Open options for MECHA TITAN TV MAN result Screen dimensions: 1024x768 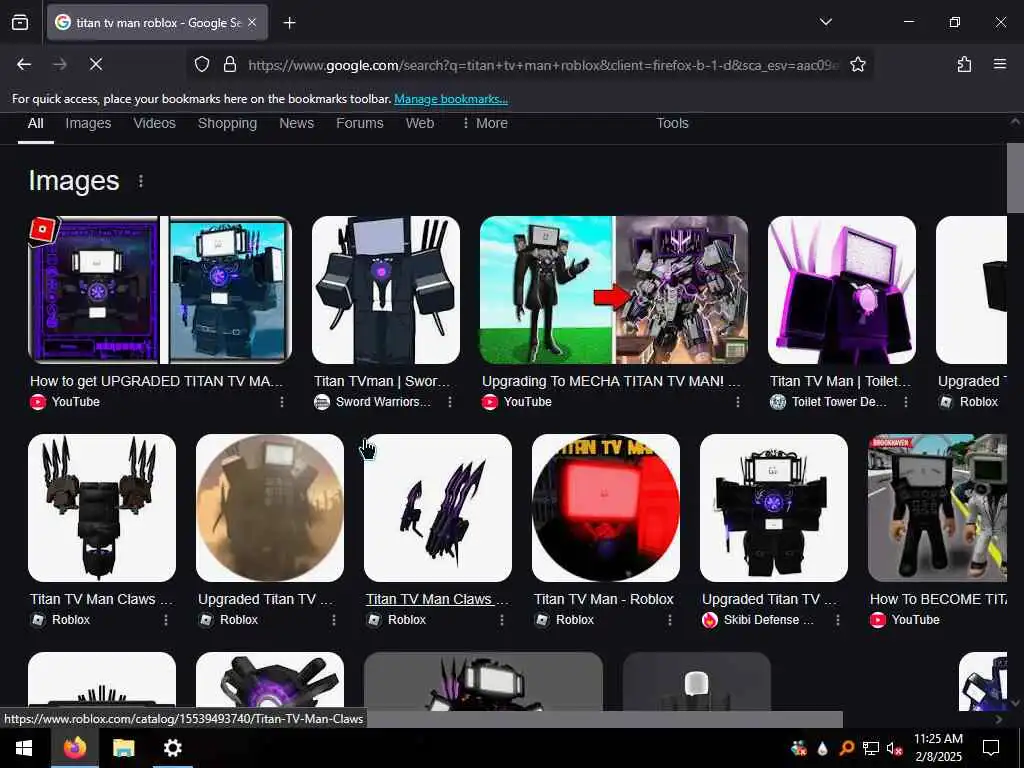click(x=737, y=402)
